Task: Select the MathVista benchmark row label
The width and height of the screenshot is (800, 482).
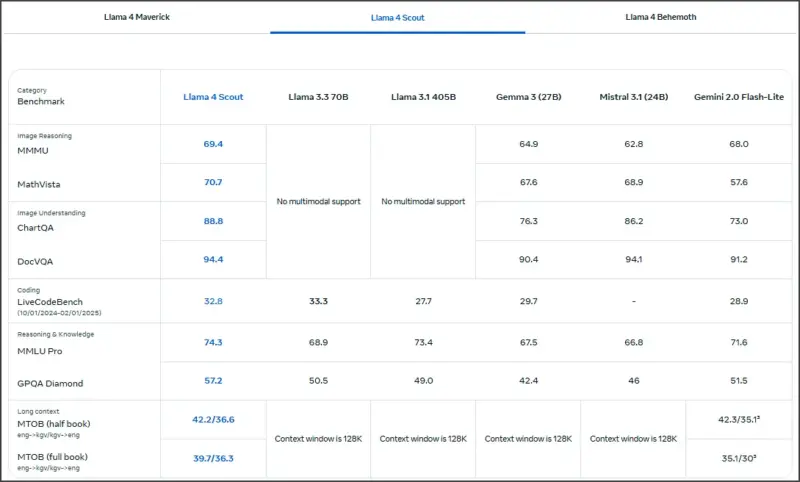Action: point(39,184)
